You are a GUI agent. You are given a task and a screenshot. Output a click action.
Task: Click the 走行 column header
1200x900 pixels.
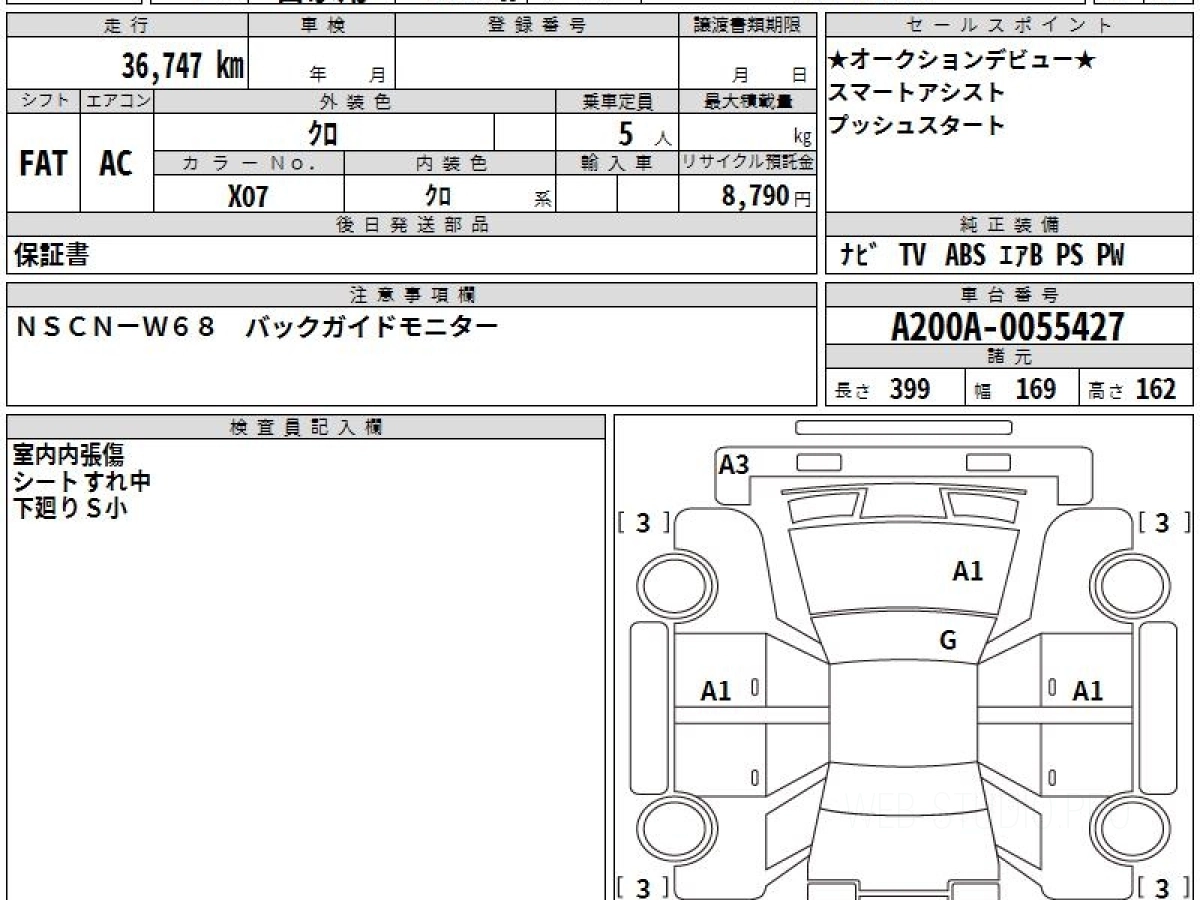(126, 26)
